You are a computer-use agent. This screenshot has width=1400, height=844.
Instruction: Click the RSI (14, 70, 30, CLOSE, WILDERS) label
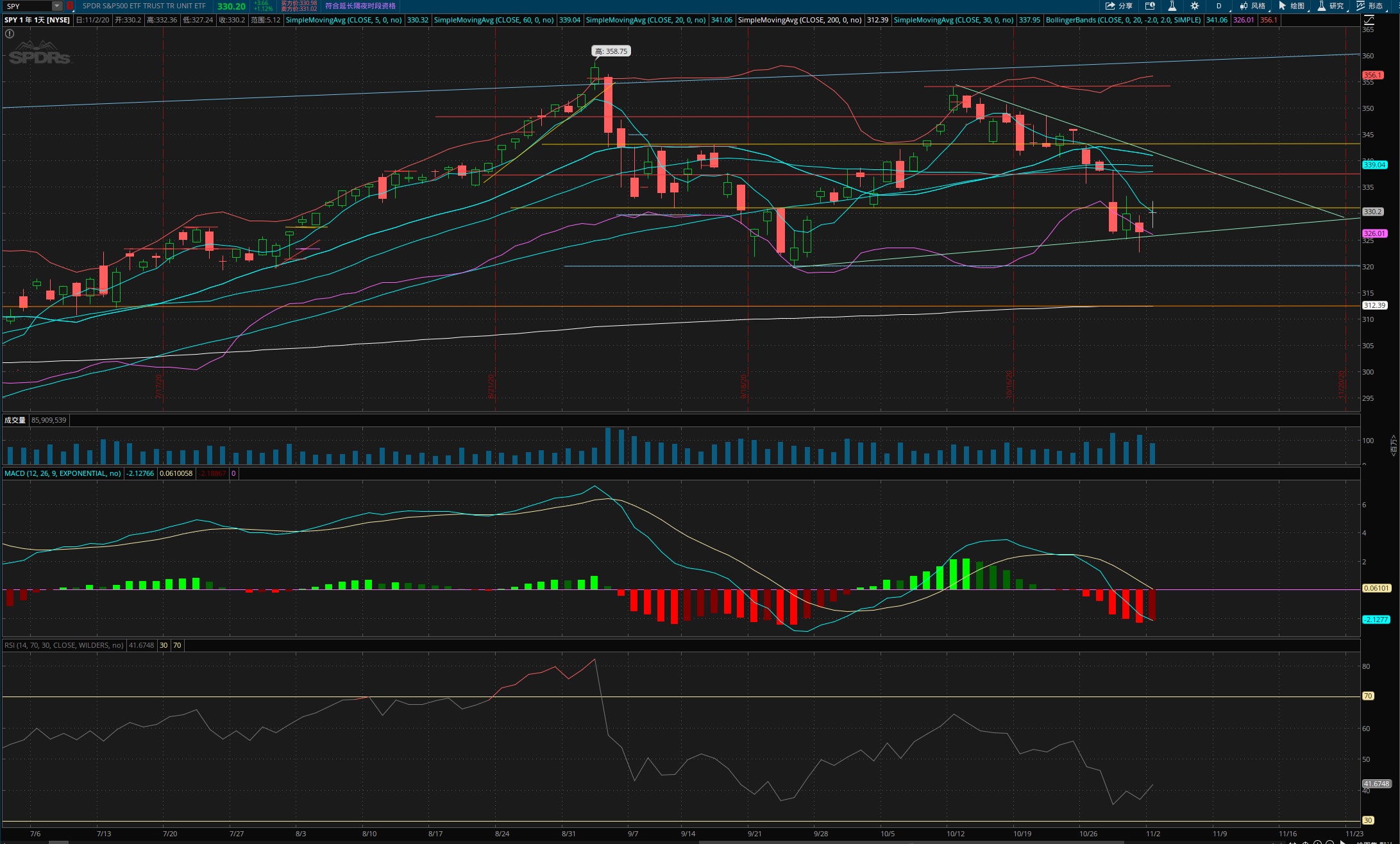pyautogui.click(x=64, y=645)
